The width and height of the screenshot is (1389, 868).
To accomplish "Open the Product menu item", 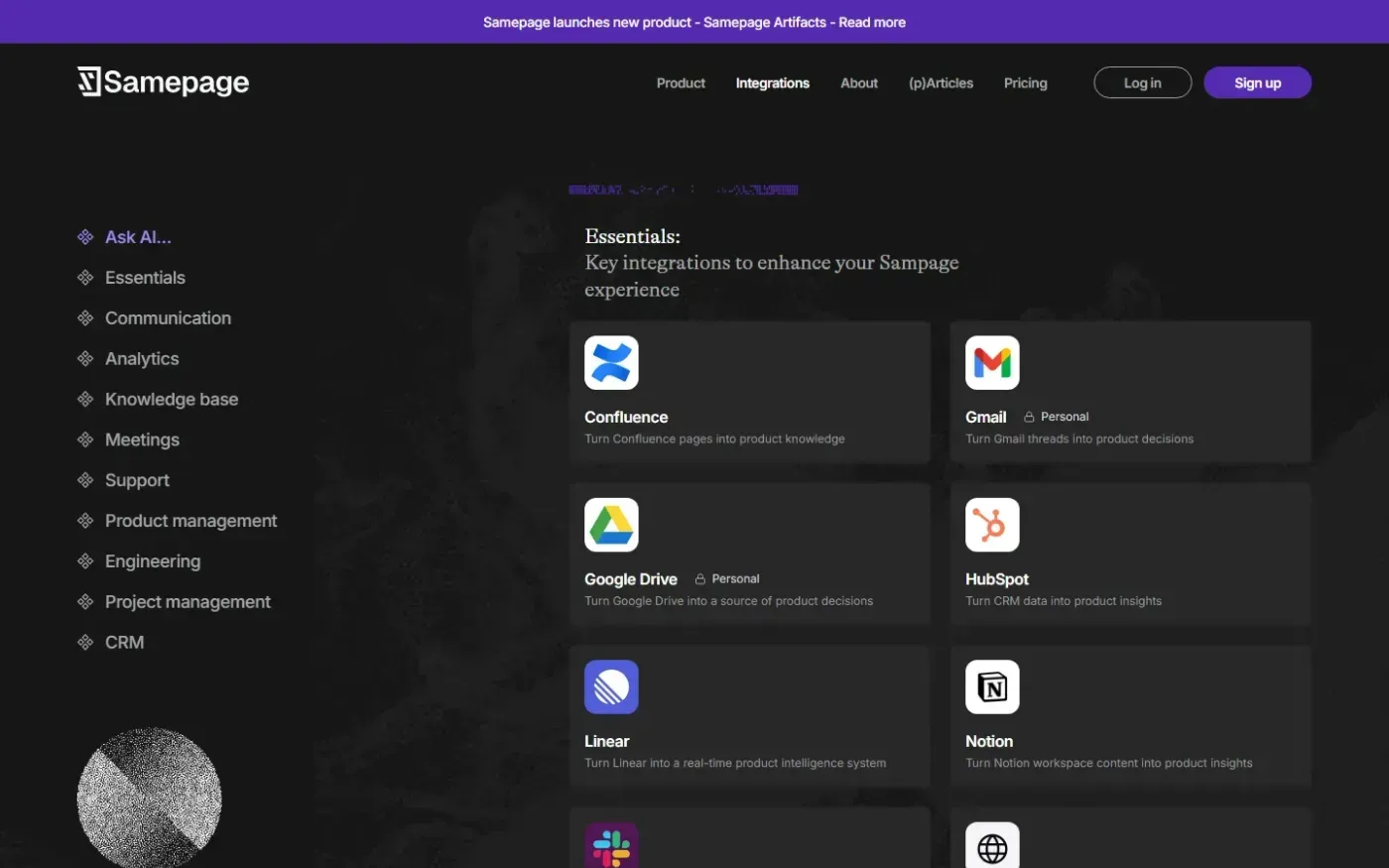I will [681, 83].
